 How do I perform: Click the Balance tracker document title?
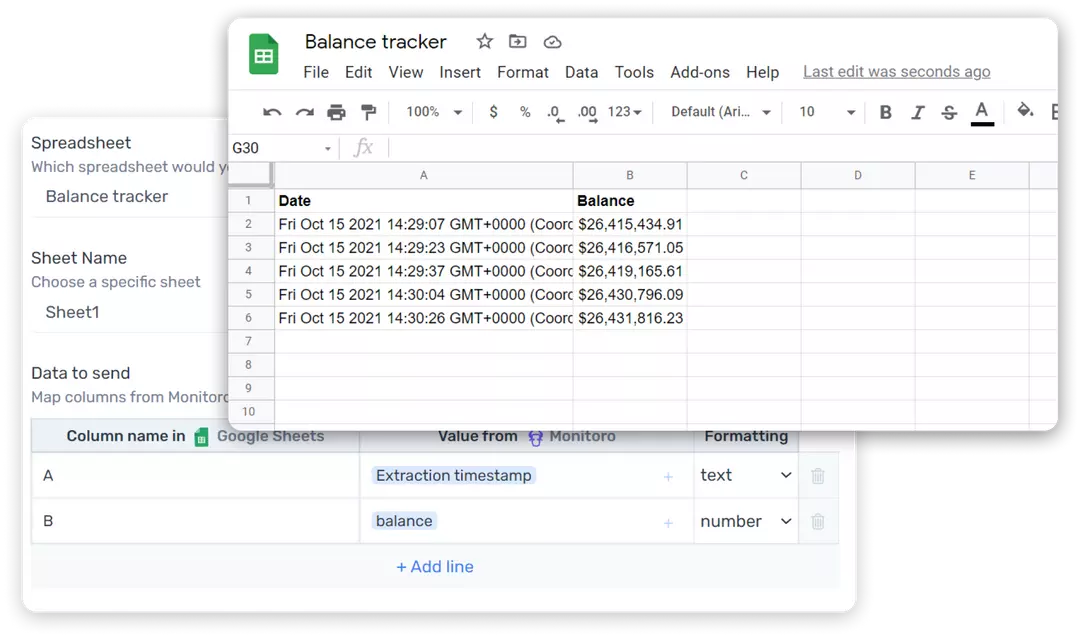pyautogui.click(x=375, y=42)
